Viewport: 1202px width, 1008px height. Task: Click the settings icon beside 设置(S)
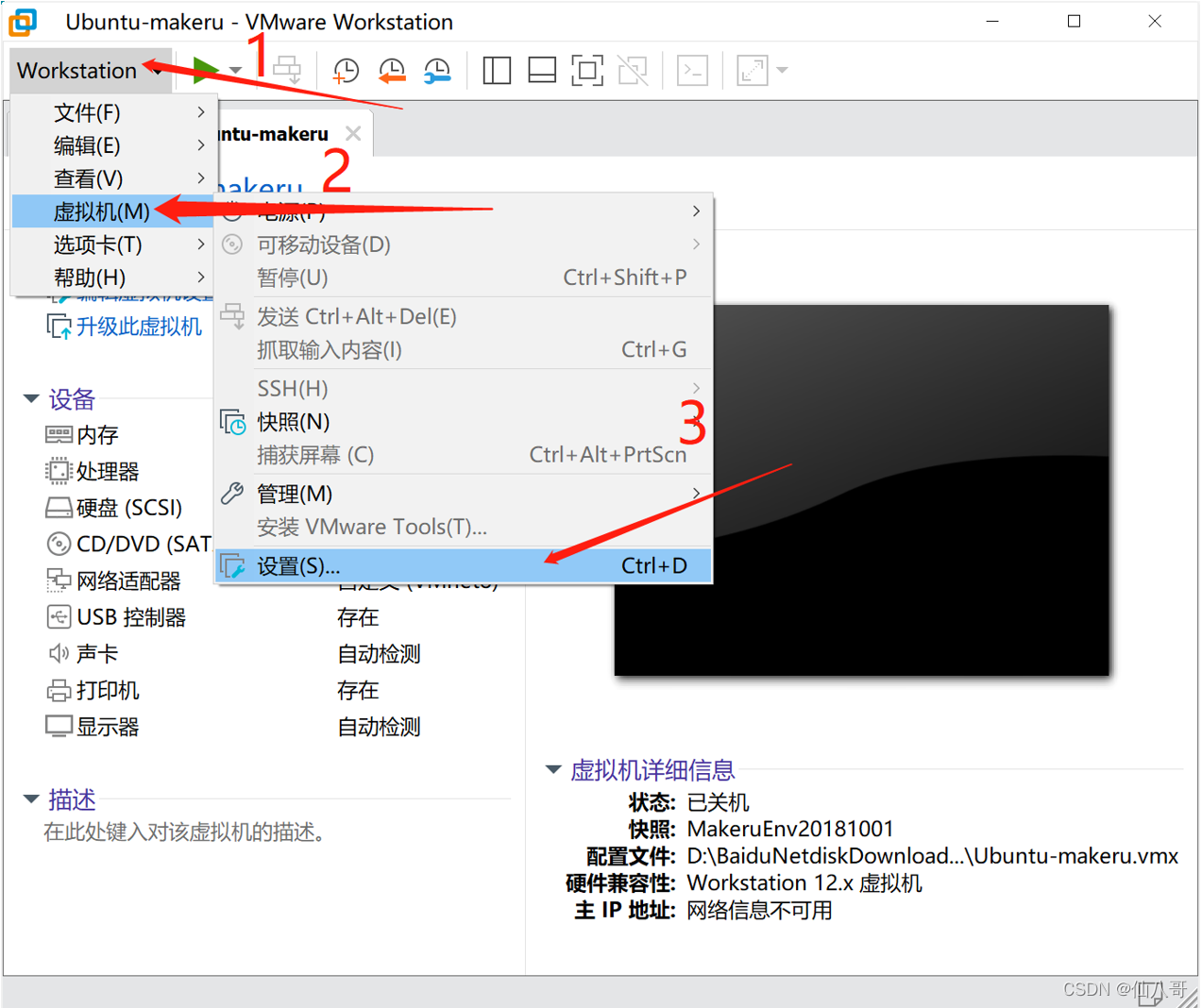click(x=232, y=566)
